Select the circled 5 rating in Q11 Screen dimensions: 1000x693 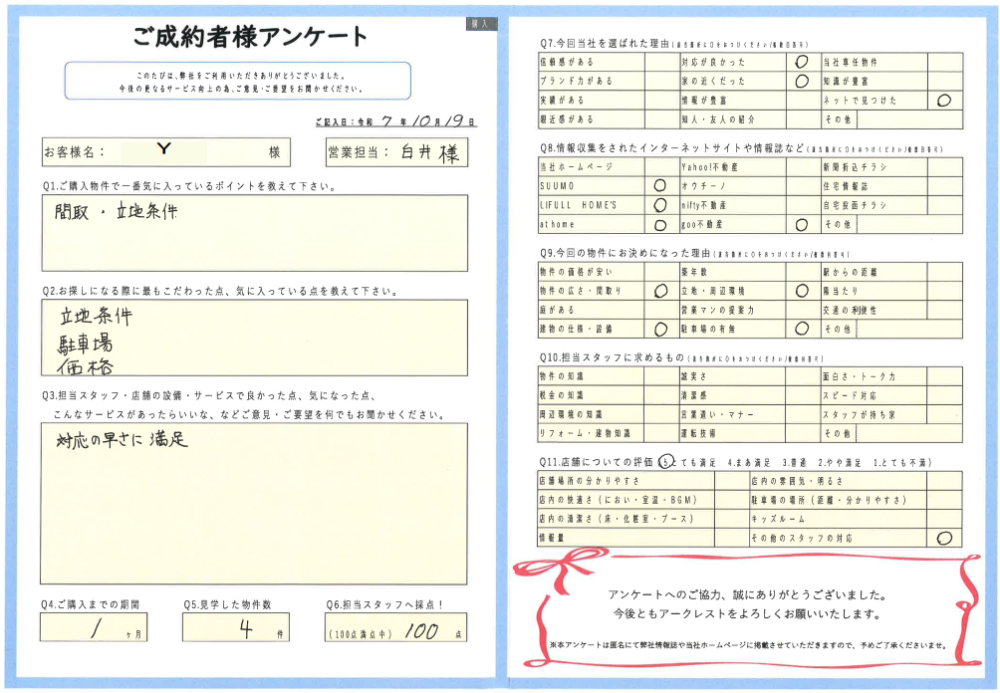666,463
